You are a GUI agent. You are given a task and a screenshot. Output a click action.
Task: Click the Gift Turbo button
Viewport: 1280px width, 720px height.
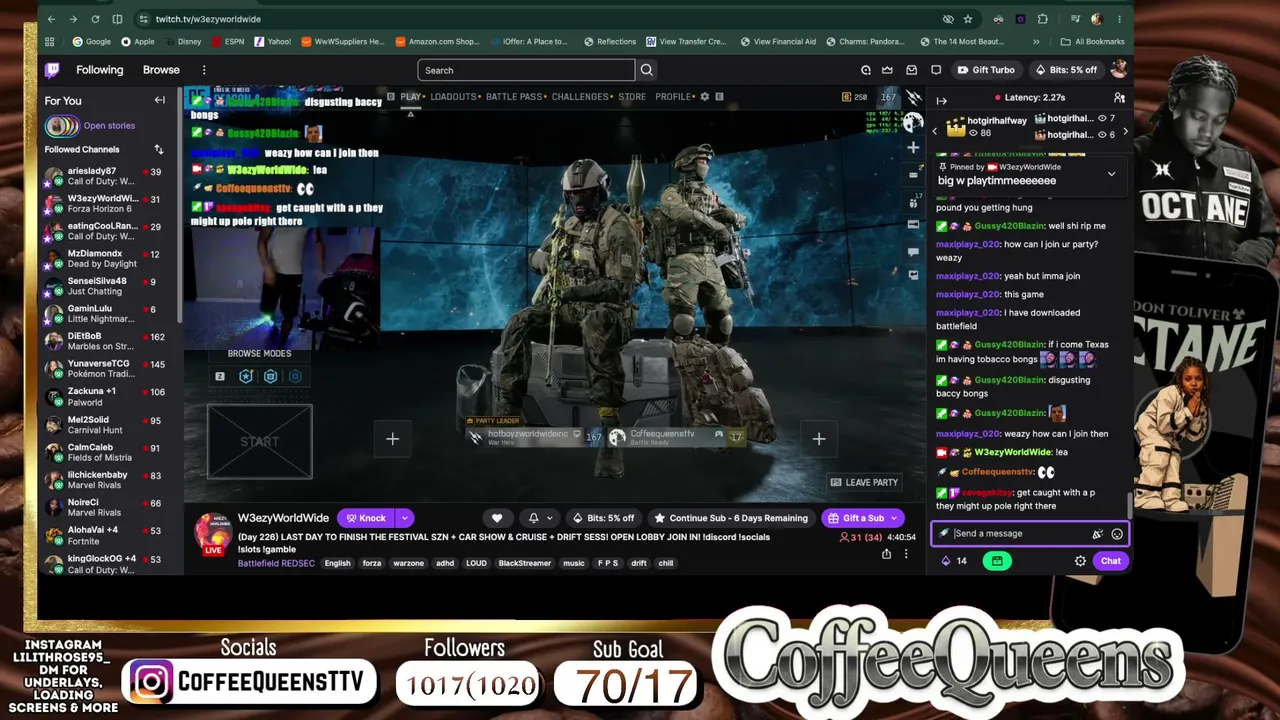coord(985,70)
